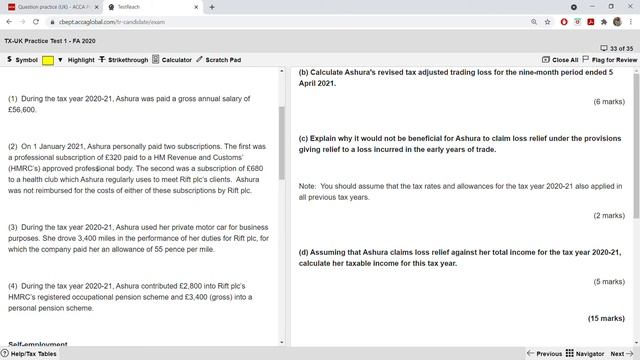Screen dimensions: 640x360
Task: Click the '(6 marks)' label
Action: click(x=609, y=102)
